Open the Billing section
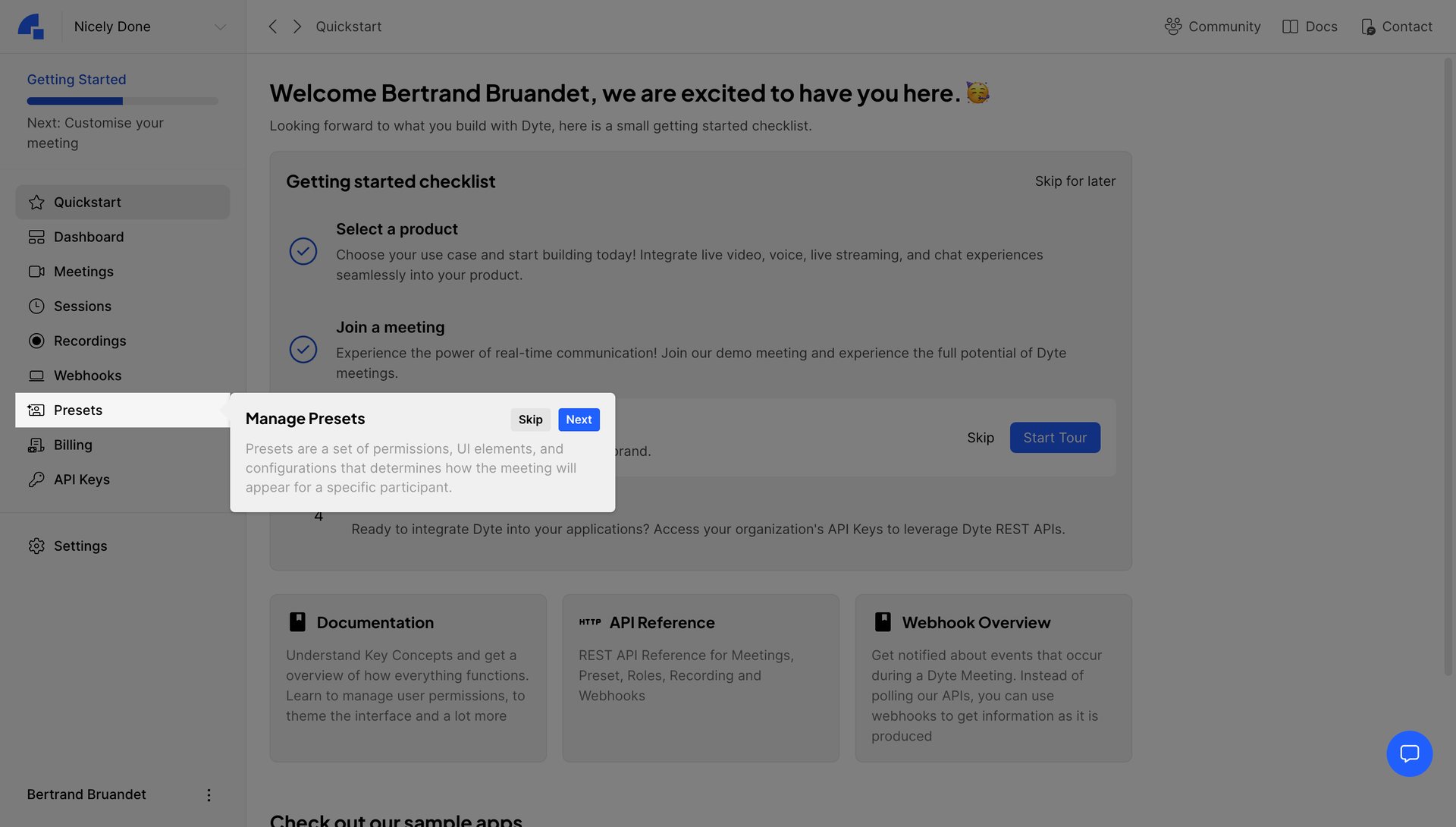Viewport: 1456px width, 827px height. (x=73, y=445)
